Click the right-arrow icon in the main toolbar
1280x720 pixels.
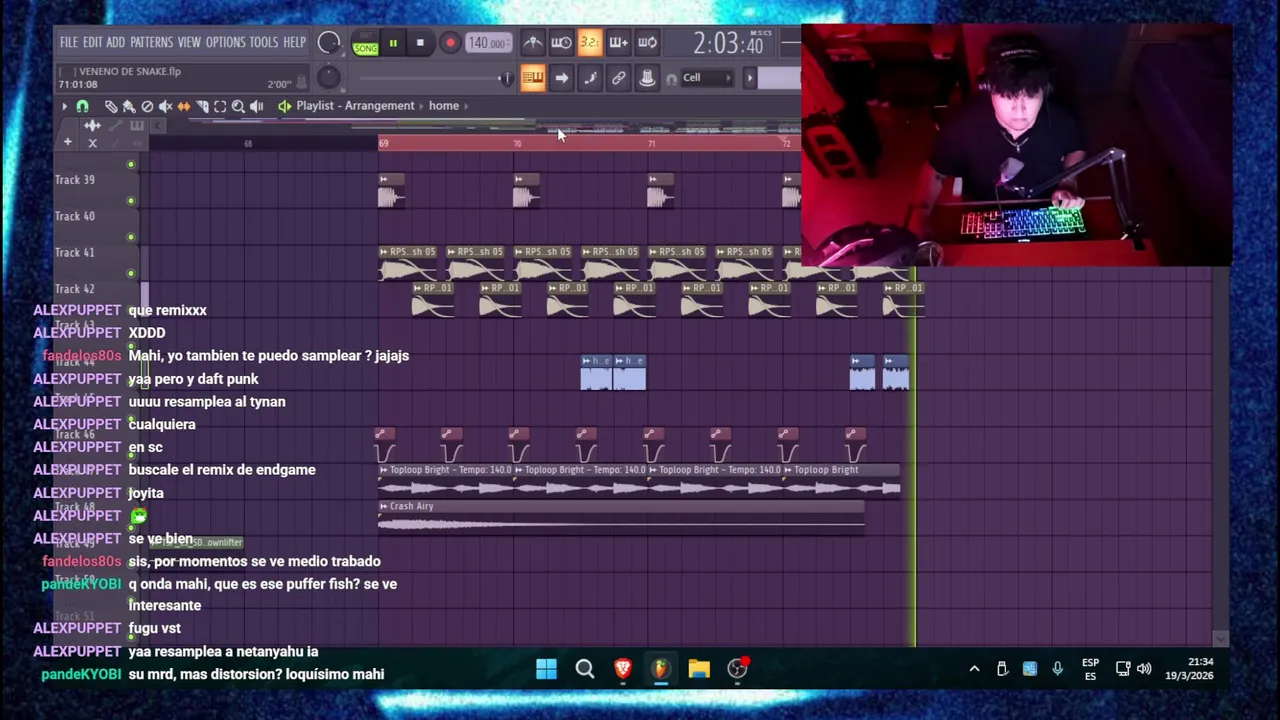(561, 78)
